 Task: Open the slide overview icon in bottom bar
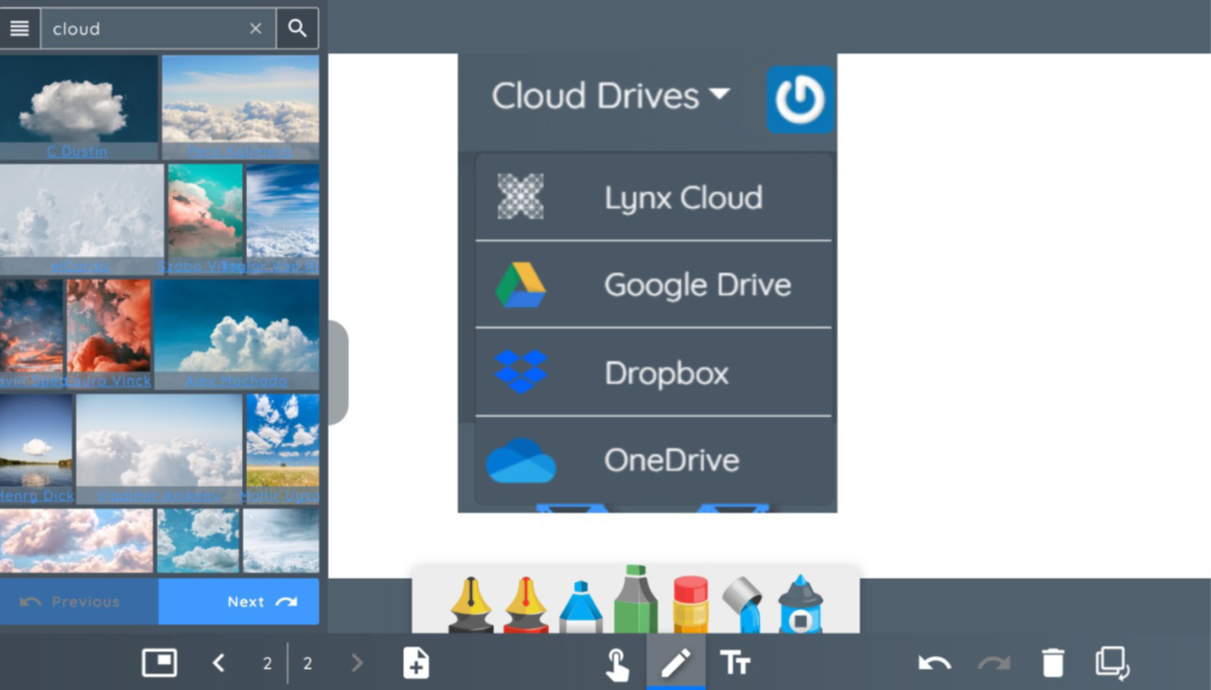159,662
